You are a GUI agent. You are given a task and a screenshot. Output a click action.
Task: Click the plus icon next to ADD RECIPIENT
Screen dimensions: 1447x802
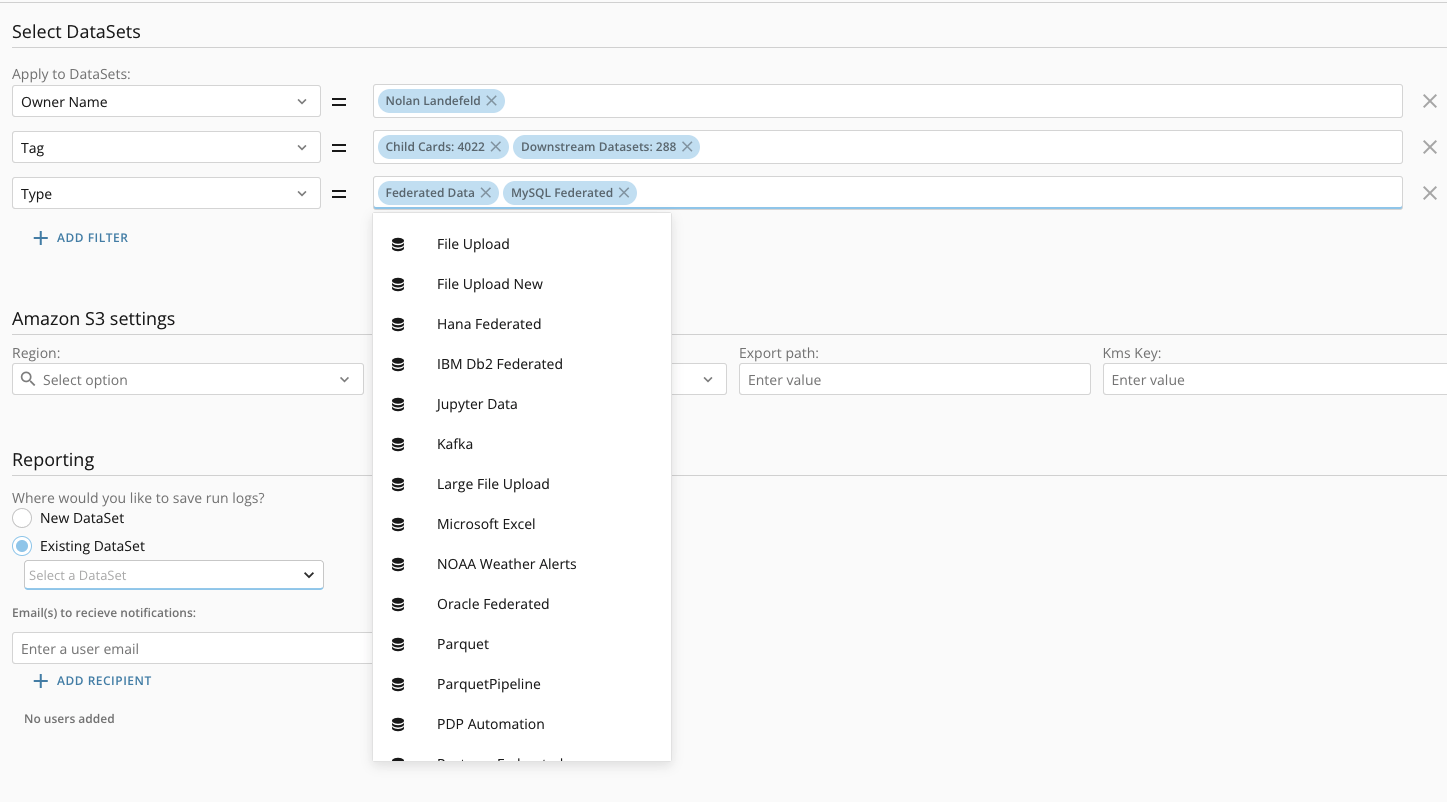pyautogui.click(x=40, y=680)
